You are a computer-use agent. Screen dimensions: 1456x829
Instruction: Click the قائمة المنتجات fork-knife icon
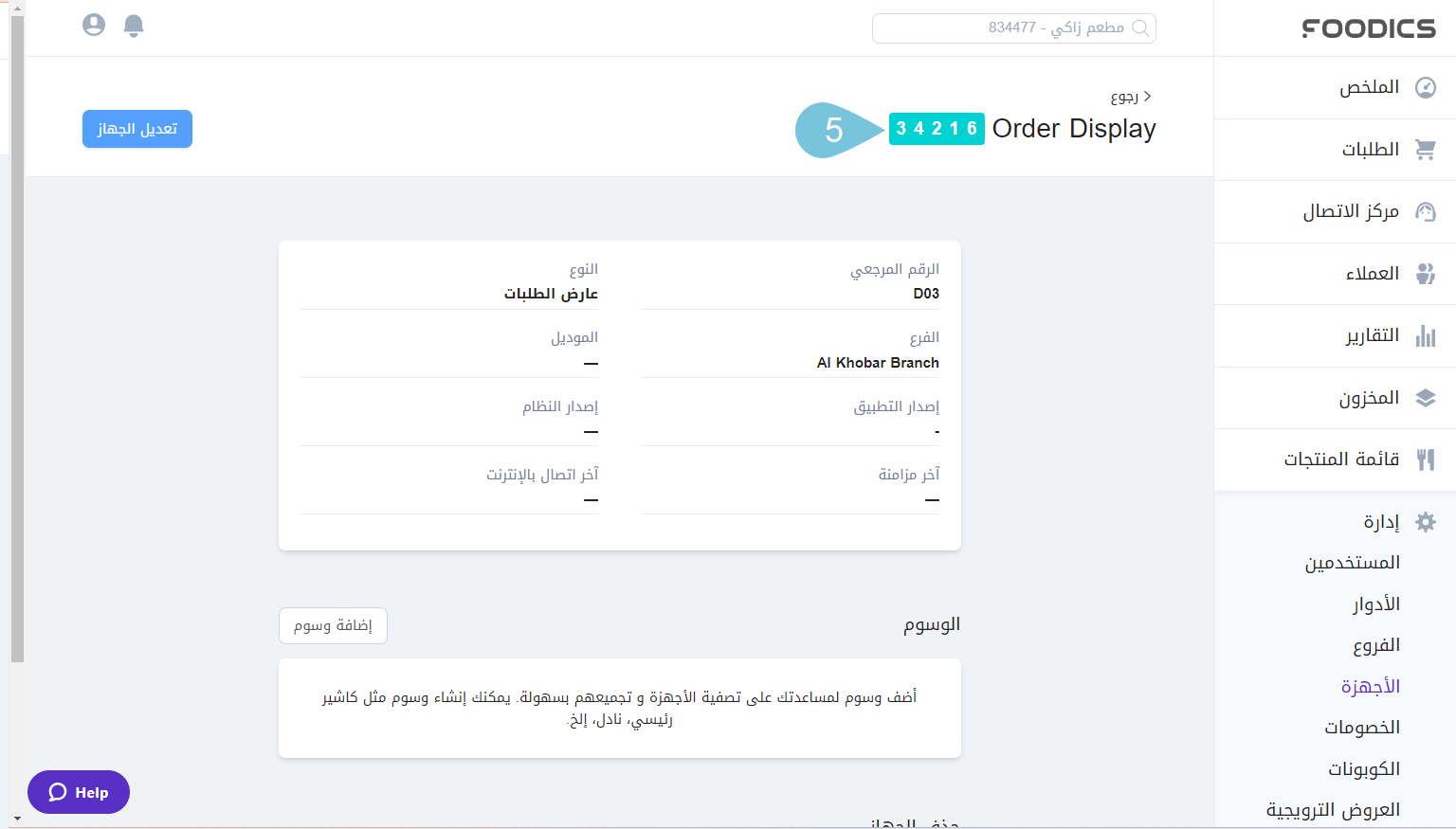[x=1425, y=460]
